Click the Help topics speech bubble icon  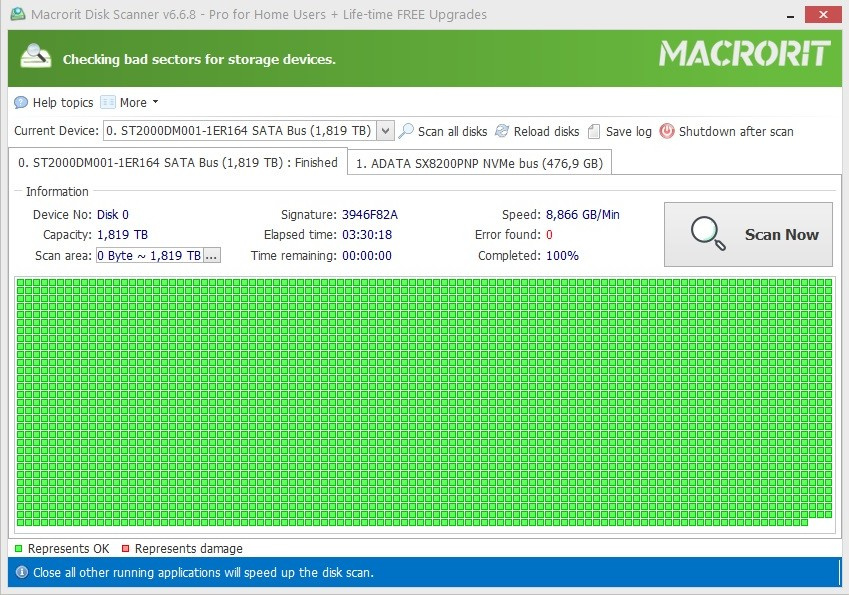(x=20, y=102)
